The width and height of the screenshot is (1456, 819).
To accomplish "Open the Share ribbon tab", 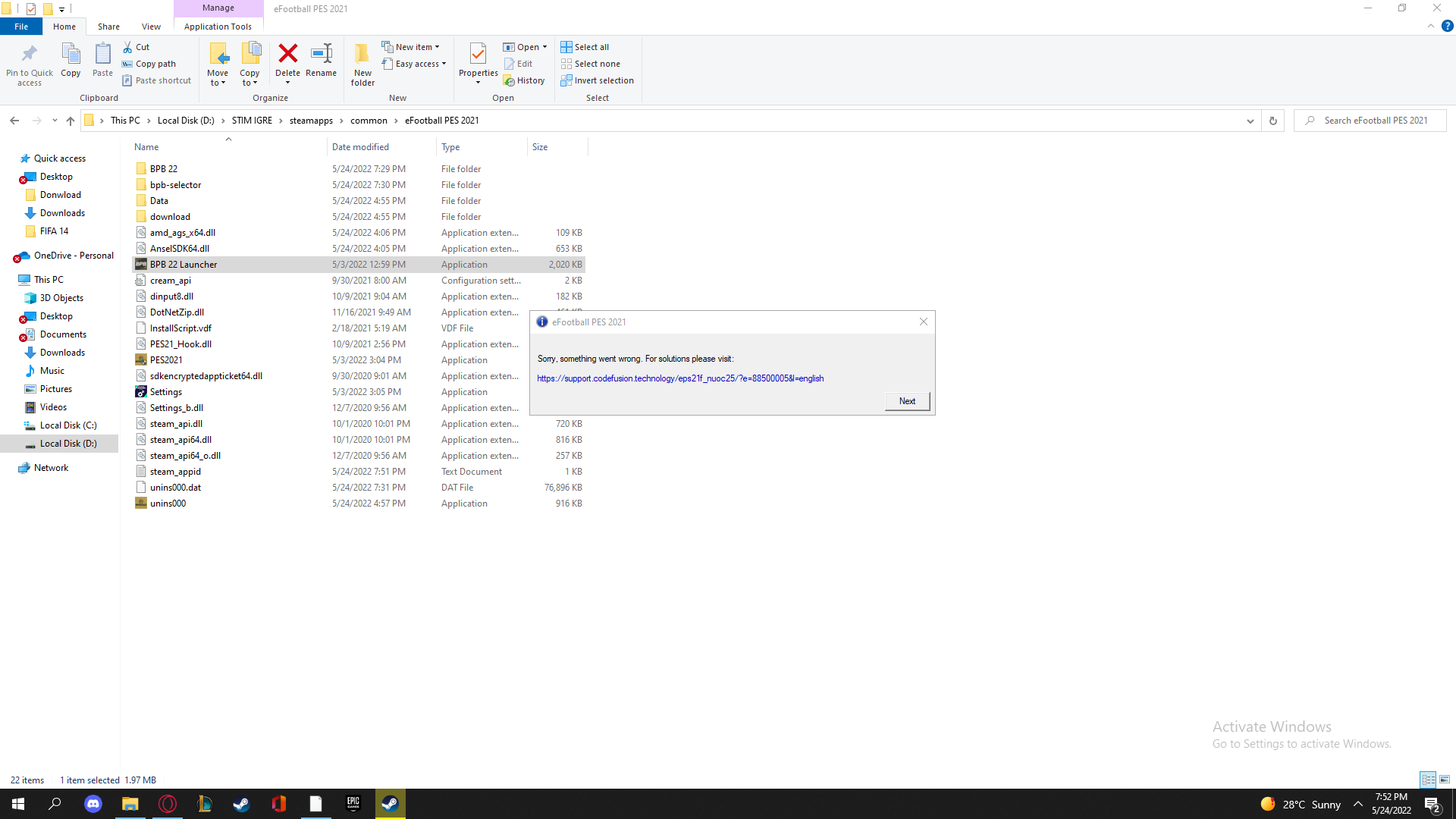I will [108, 27].
